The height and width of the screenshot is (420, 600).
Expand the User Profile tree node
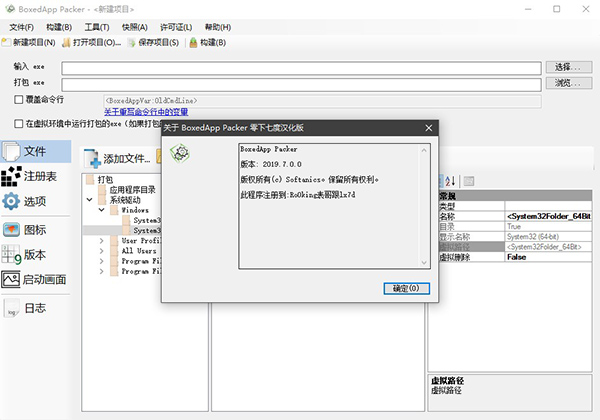pyautogui.click(x=101, y=241)
